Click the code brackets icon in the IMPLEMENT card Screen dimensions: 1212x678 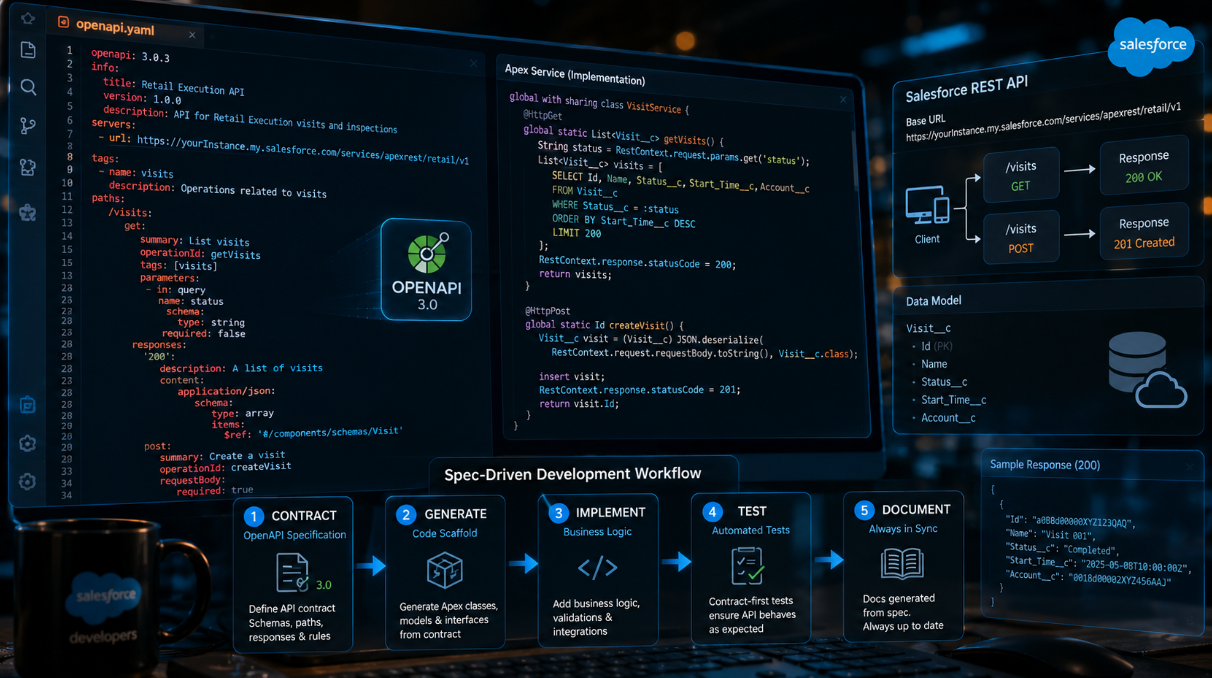pyautogui.click(x=597, y=568)
